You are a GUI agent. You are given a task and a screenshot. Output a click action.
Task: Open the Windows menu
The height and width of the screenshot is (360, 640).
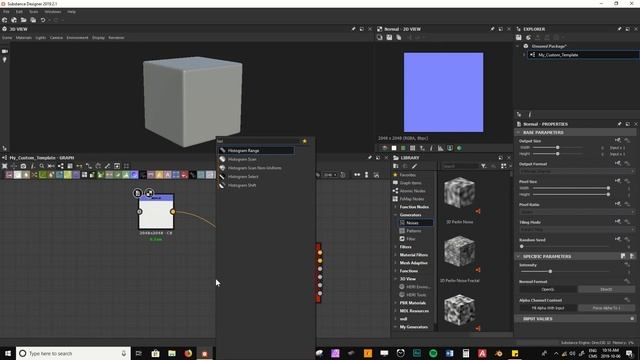(53, 12)
